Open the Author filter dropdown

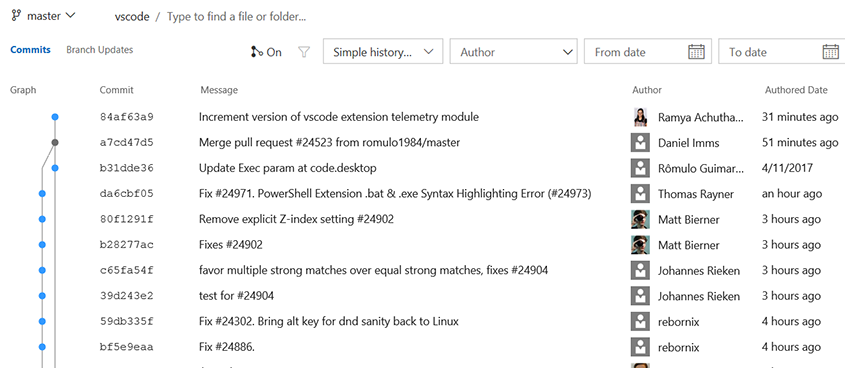point(514,52)
